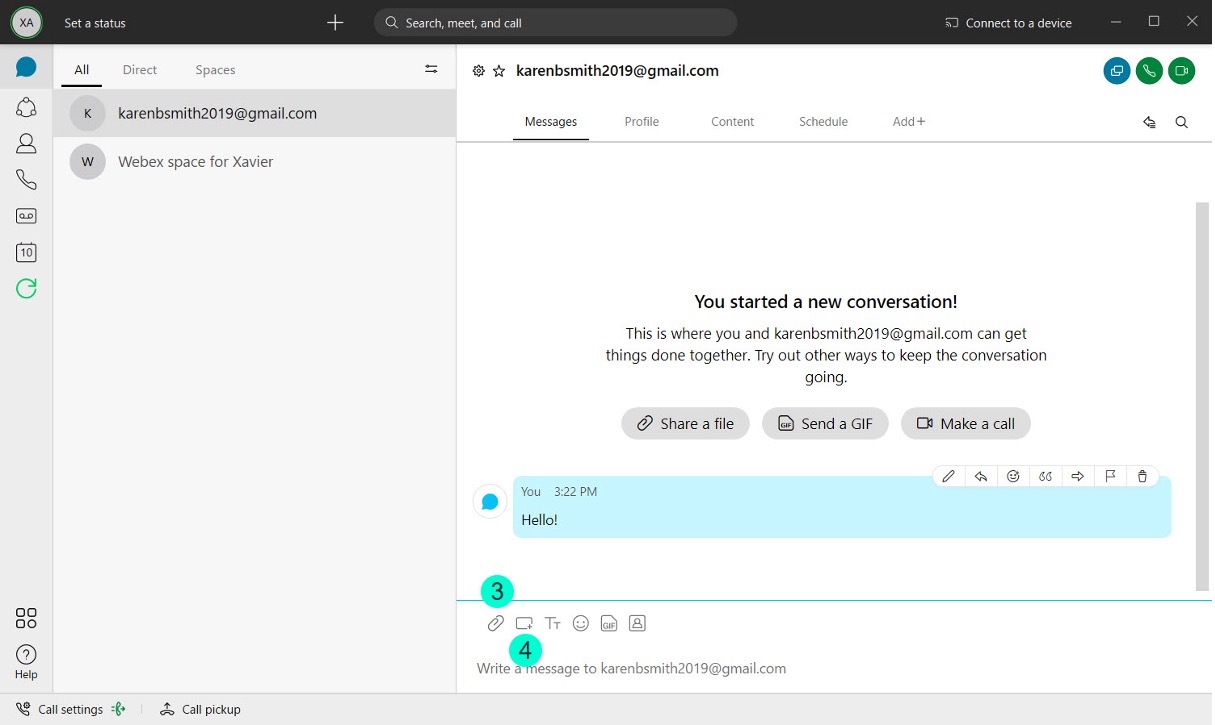This screenshot has height=725, width=1215.
Task: Click the Hello! message text
Action: pyautogui.click(x=539, y=520)
